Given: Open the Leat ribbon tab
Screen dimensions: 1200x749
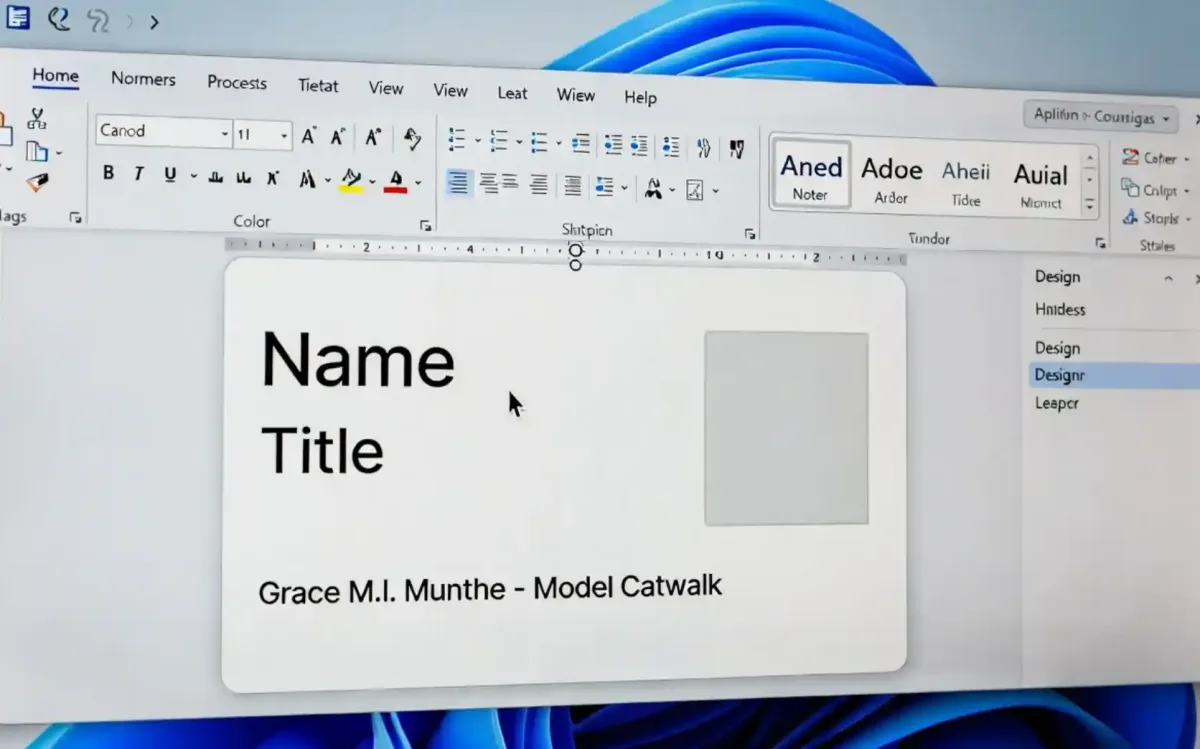Looking at the screenshot, I should [x=512, y=93].
